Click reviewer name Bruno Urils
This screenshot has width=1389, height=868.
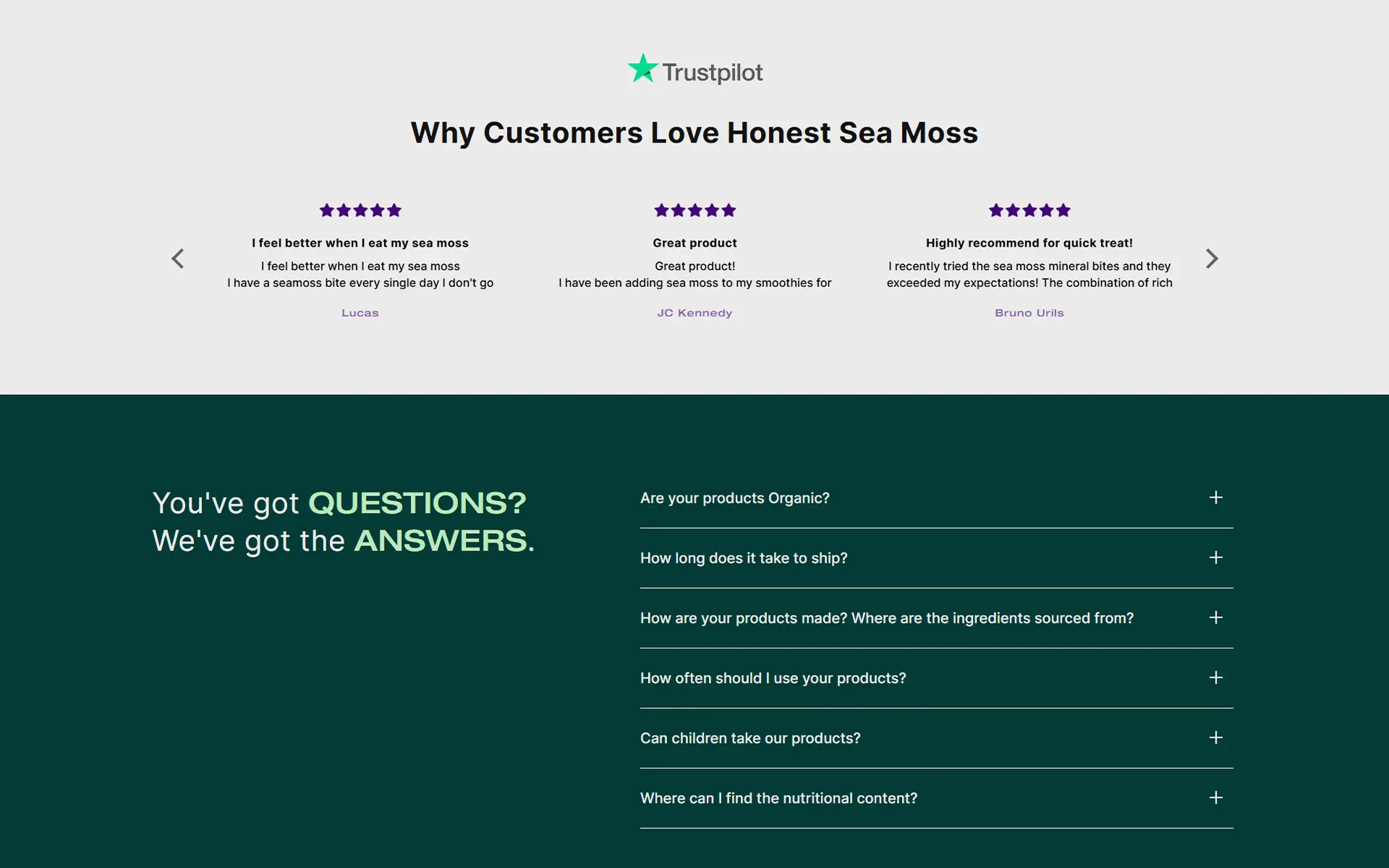[x=1029, y=313]
